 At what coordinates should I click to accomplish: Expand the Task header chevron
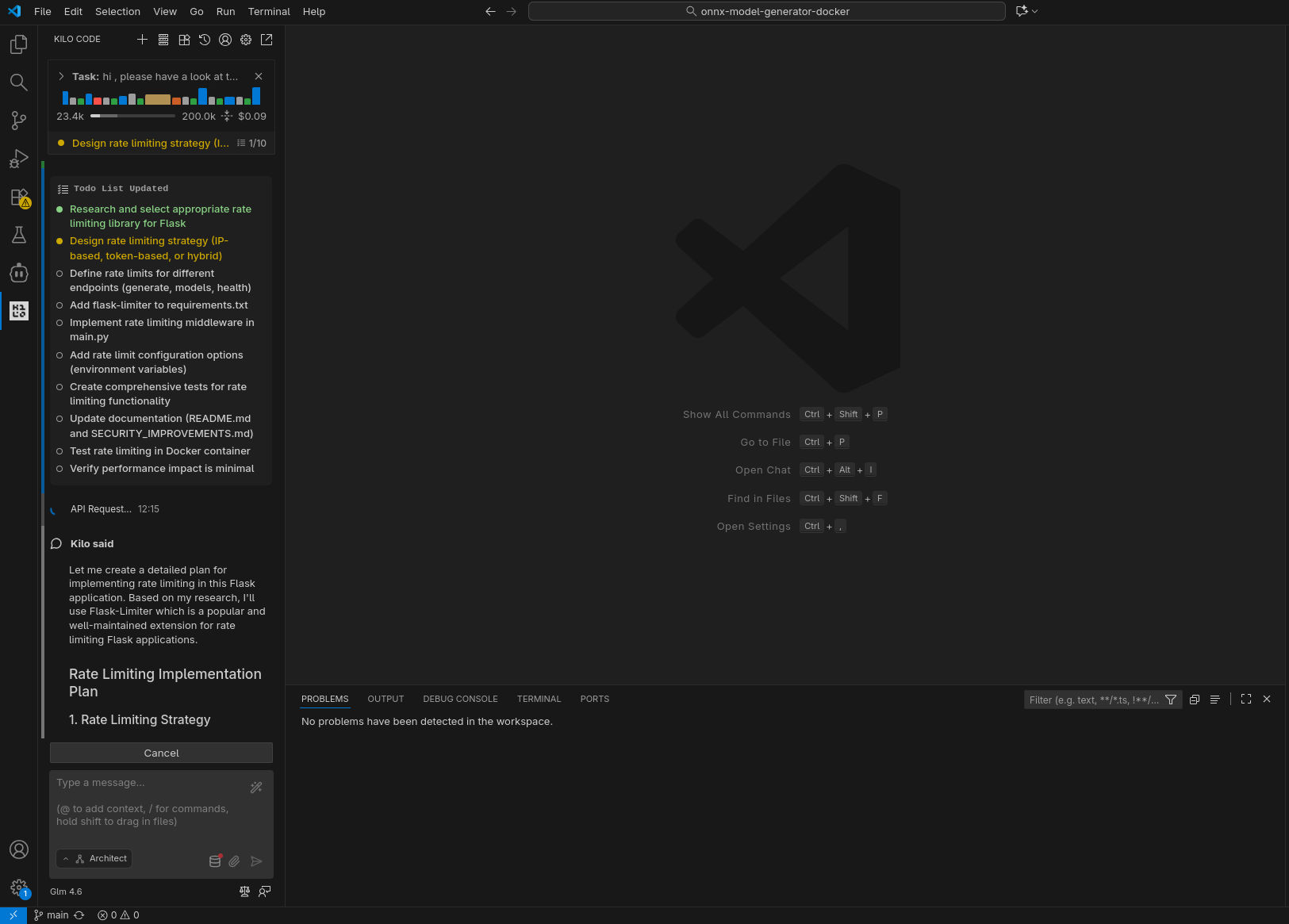(61, 76)
